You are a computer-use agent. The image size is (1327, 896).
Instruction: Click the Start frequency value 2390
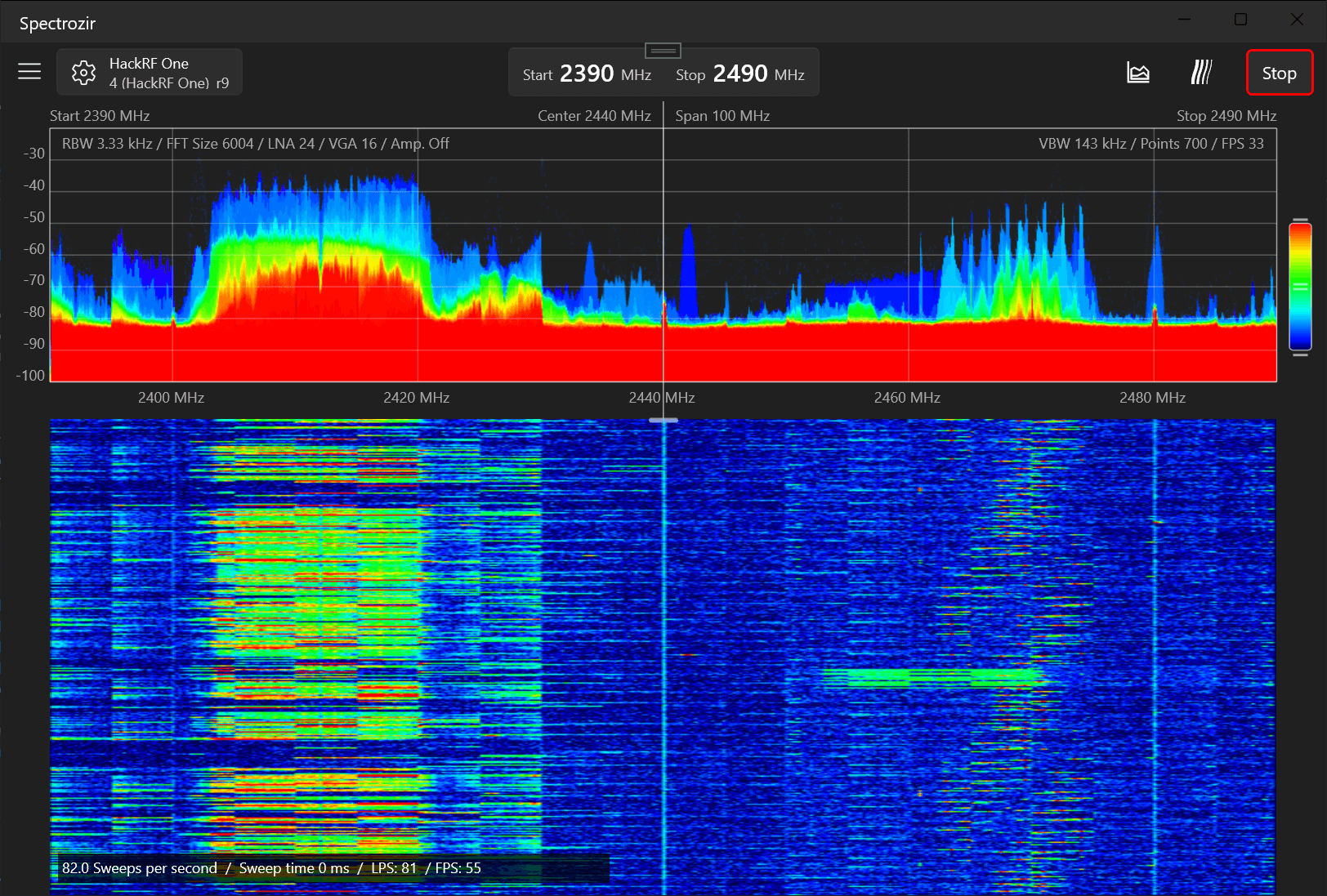(x=587, y=74)
